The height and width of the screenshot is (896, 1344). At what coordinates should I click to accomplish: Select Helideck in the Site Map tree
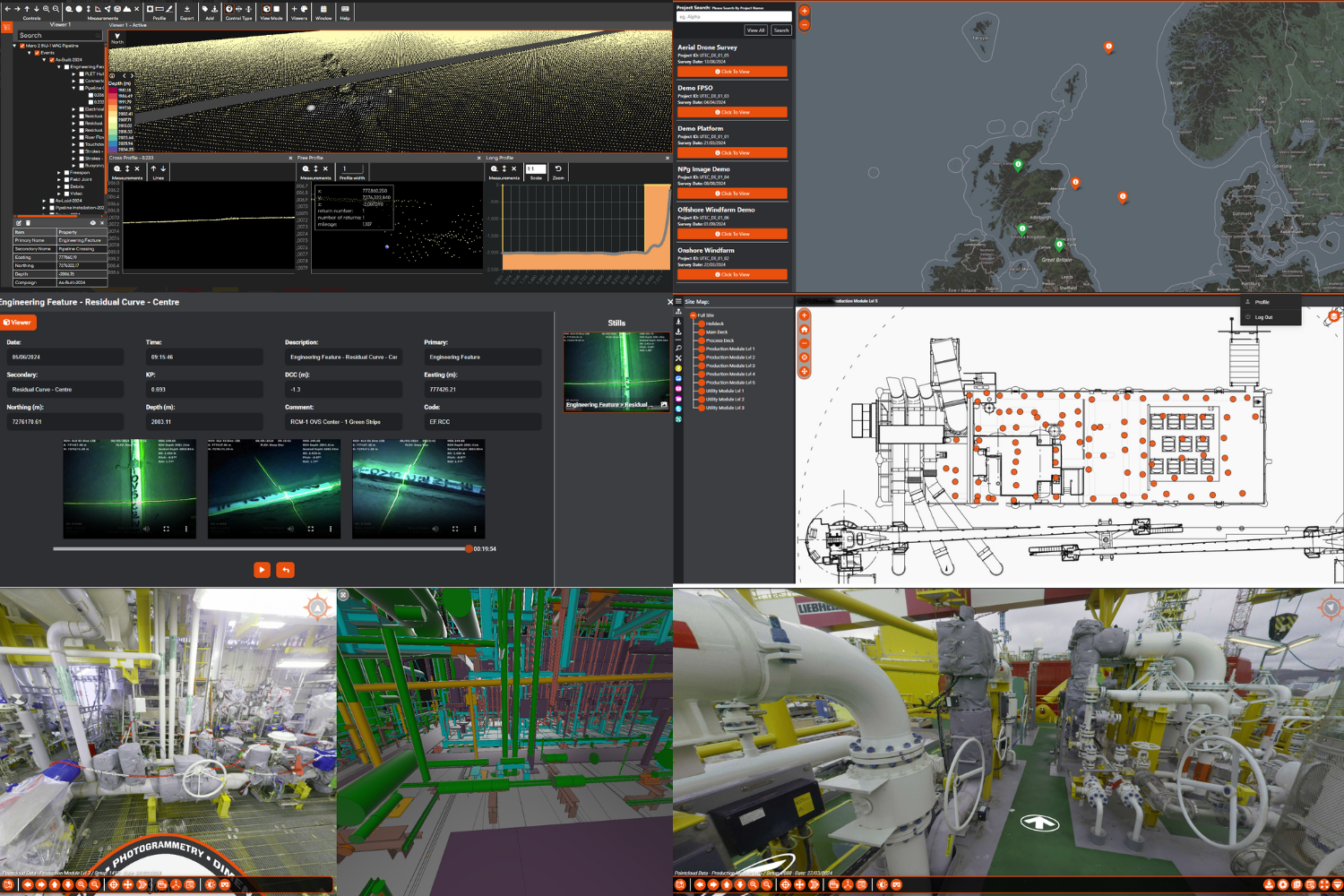[x=714, y=323]
